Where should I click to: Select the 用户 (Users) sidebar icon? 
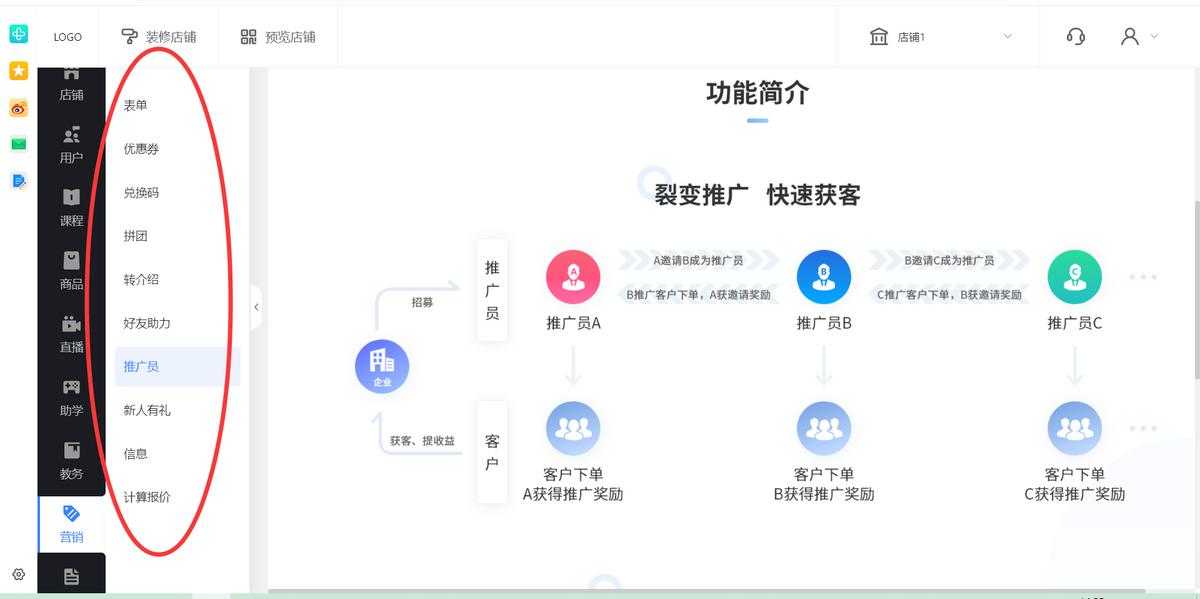pyautogui.click(x=71, y=145)
